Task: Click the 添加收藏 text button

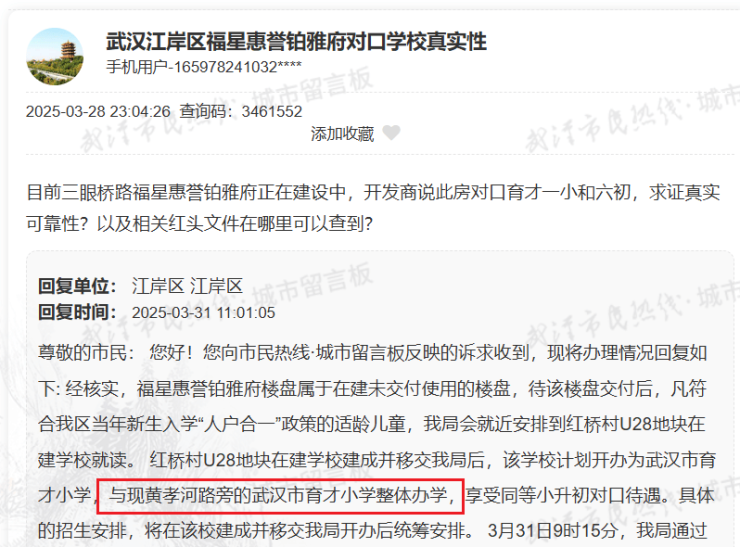Action: [342, 134]
